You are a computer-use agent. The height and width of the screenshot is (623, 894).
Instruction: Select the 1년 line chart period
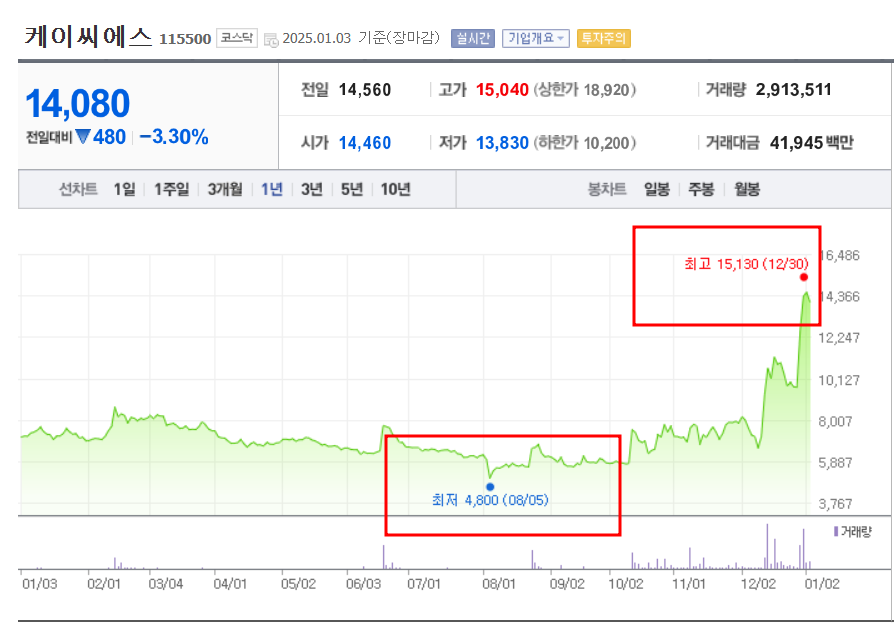tap(271, 189)
